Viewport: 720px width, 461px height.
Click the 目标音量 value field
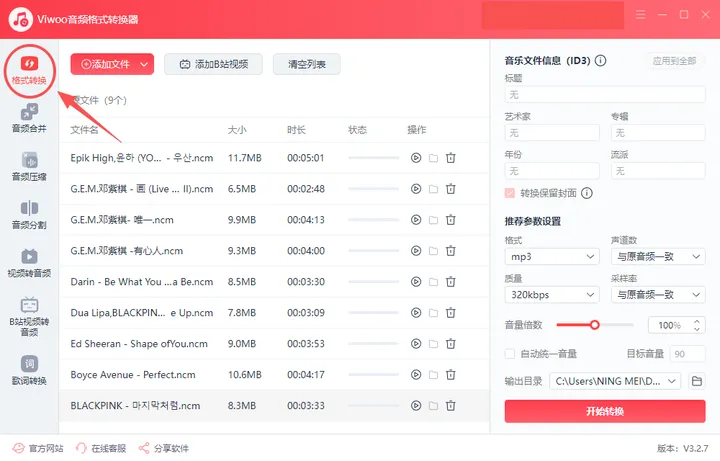click(x=687, y=354)
